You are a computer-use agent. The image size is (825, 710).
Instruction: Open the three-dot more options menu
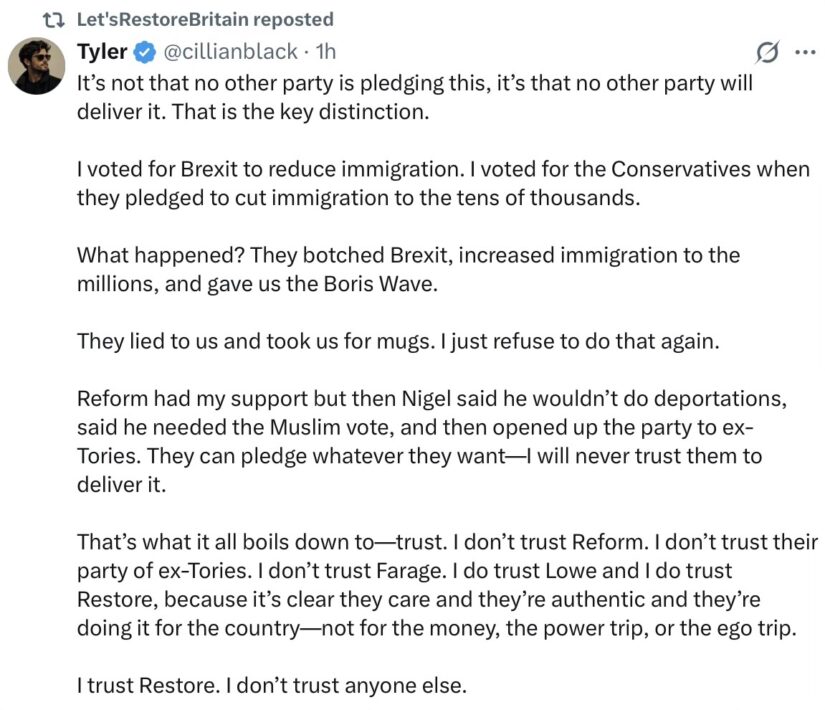805,52
